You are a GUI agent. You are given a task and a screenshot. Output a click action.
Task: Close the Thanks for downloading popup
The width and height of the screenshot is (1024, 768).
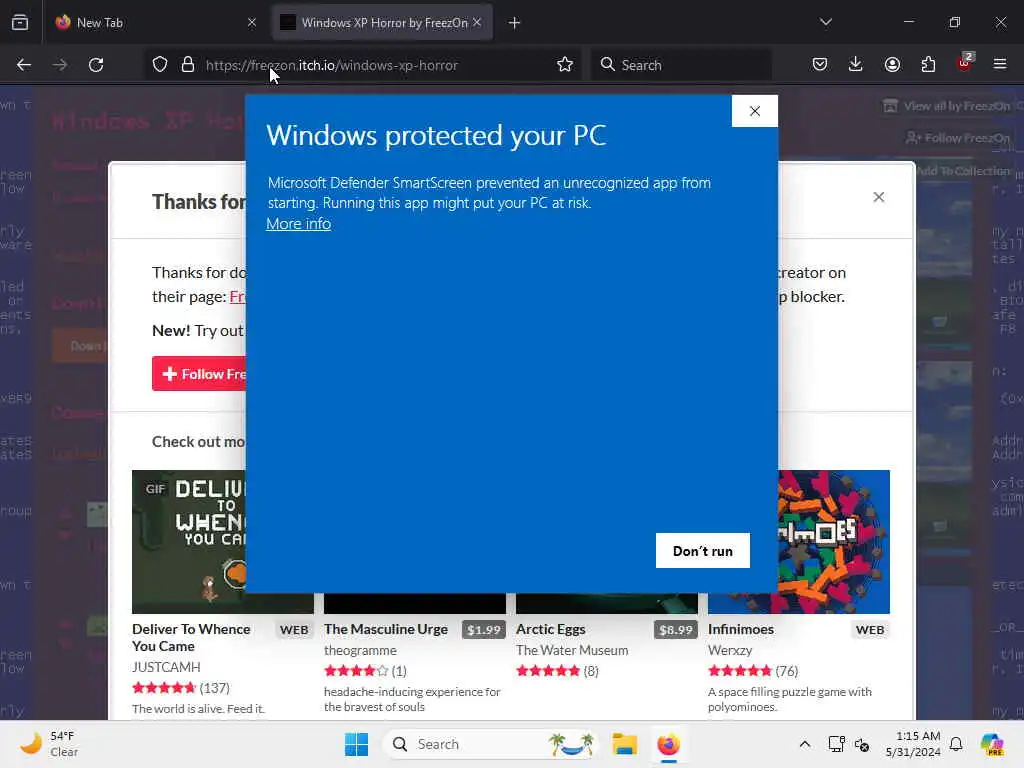click(879, 197)
